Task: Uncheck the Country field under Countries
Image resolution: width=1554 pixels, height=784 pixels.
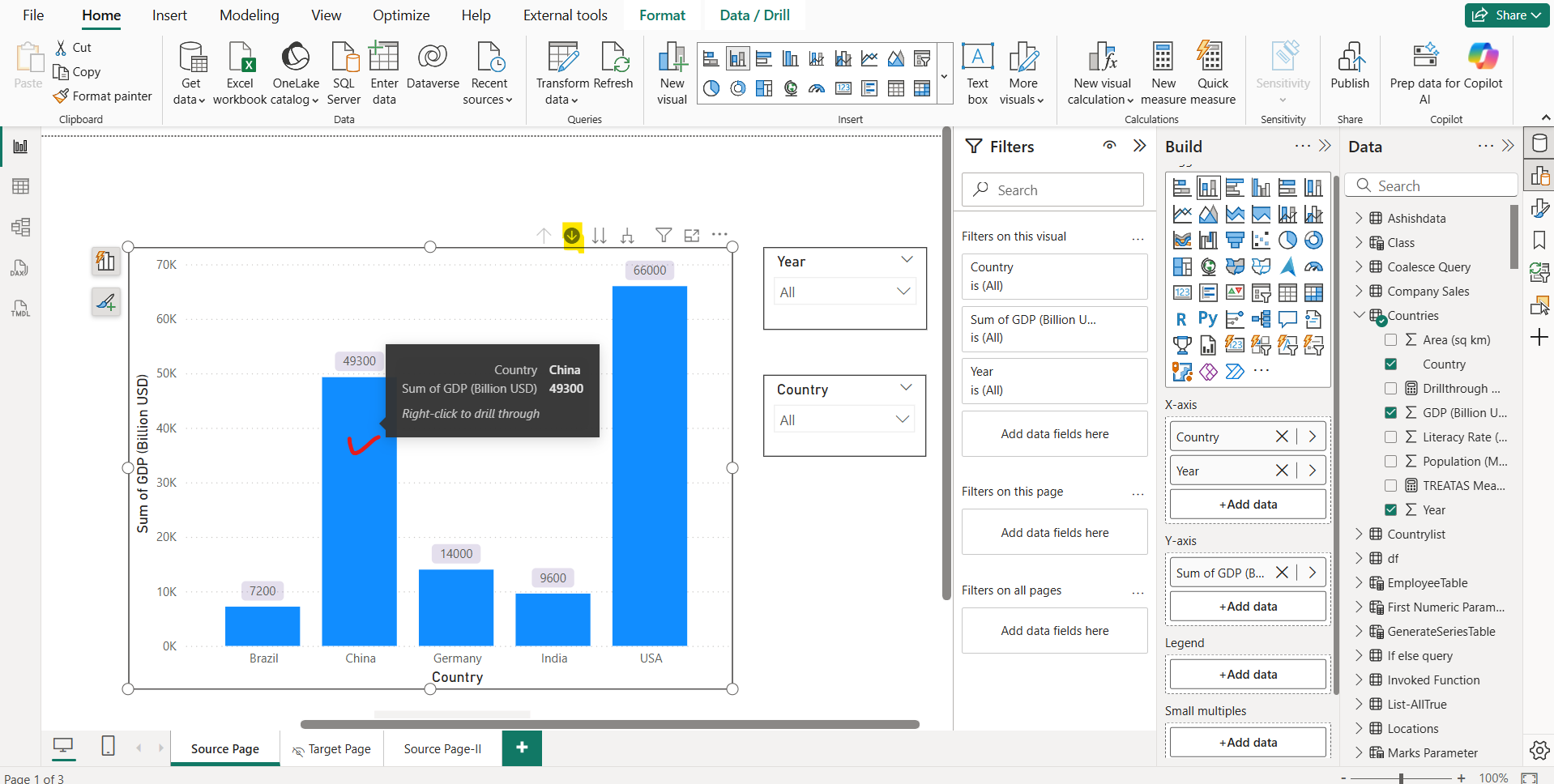Action: pos(1391,364)
